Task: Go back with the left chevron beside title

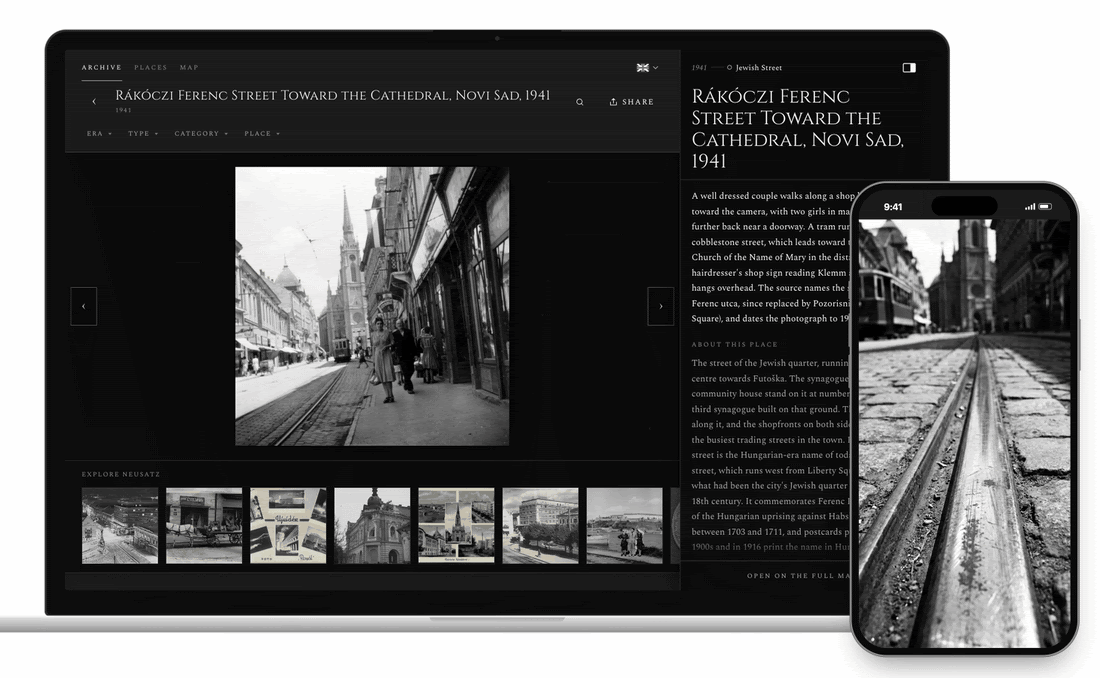Action: (94, 101)
